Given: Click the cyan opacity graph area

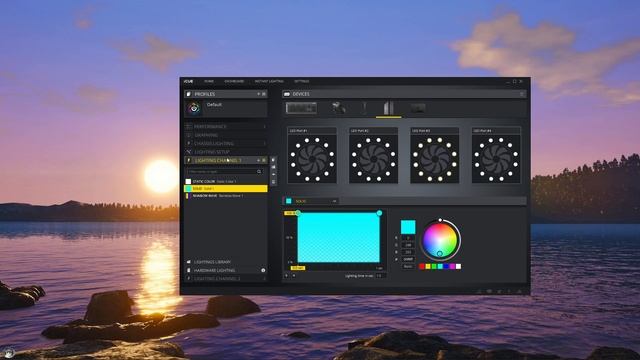Looking at the screenshot, I should point(338,238).
